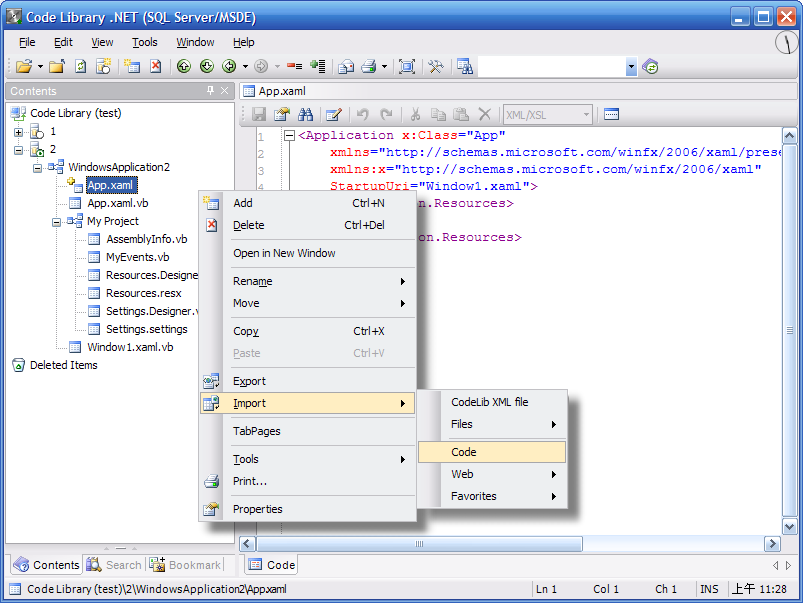Click the red minus collapse-all icon

click(x=294, y=67)
